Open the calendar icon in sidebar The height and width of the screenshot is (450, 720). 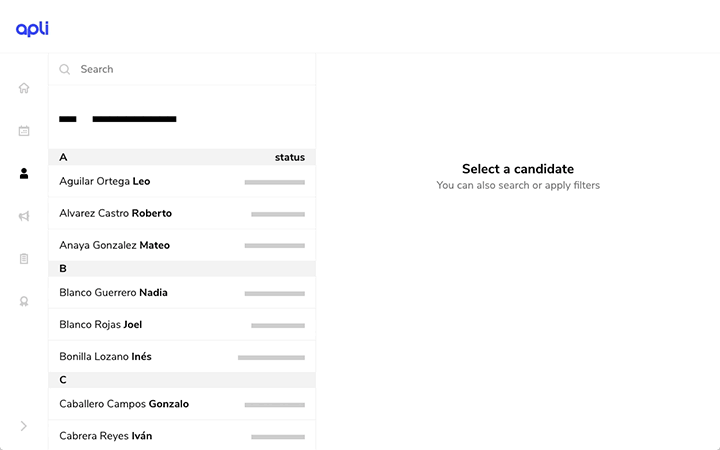point(24,131)
